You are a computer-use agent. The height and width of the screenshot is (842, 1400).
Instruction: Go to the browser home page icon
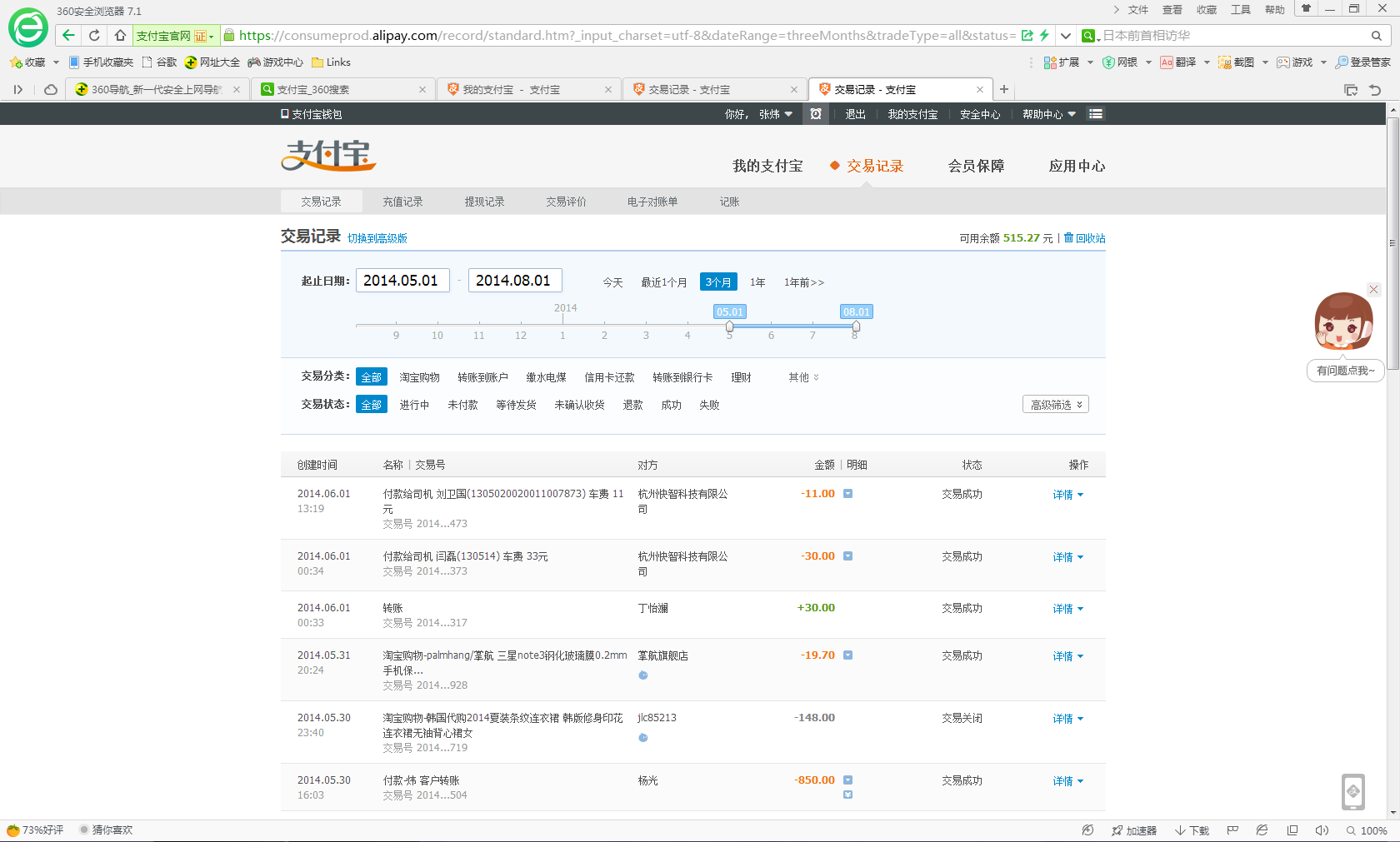pos(120,35)
